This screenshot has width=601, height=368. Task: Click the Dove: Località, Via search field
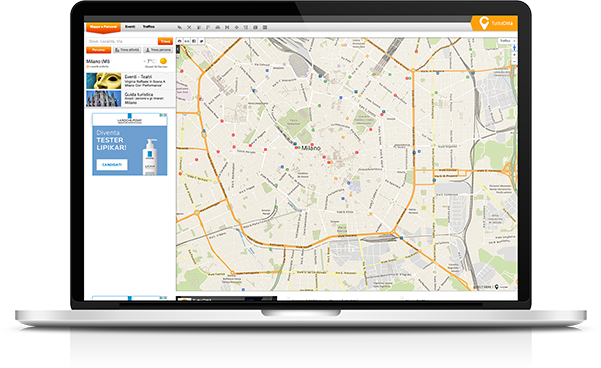tap(122, 41)
